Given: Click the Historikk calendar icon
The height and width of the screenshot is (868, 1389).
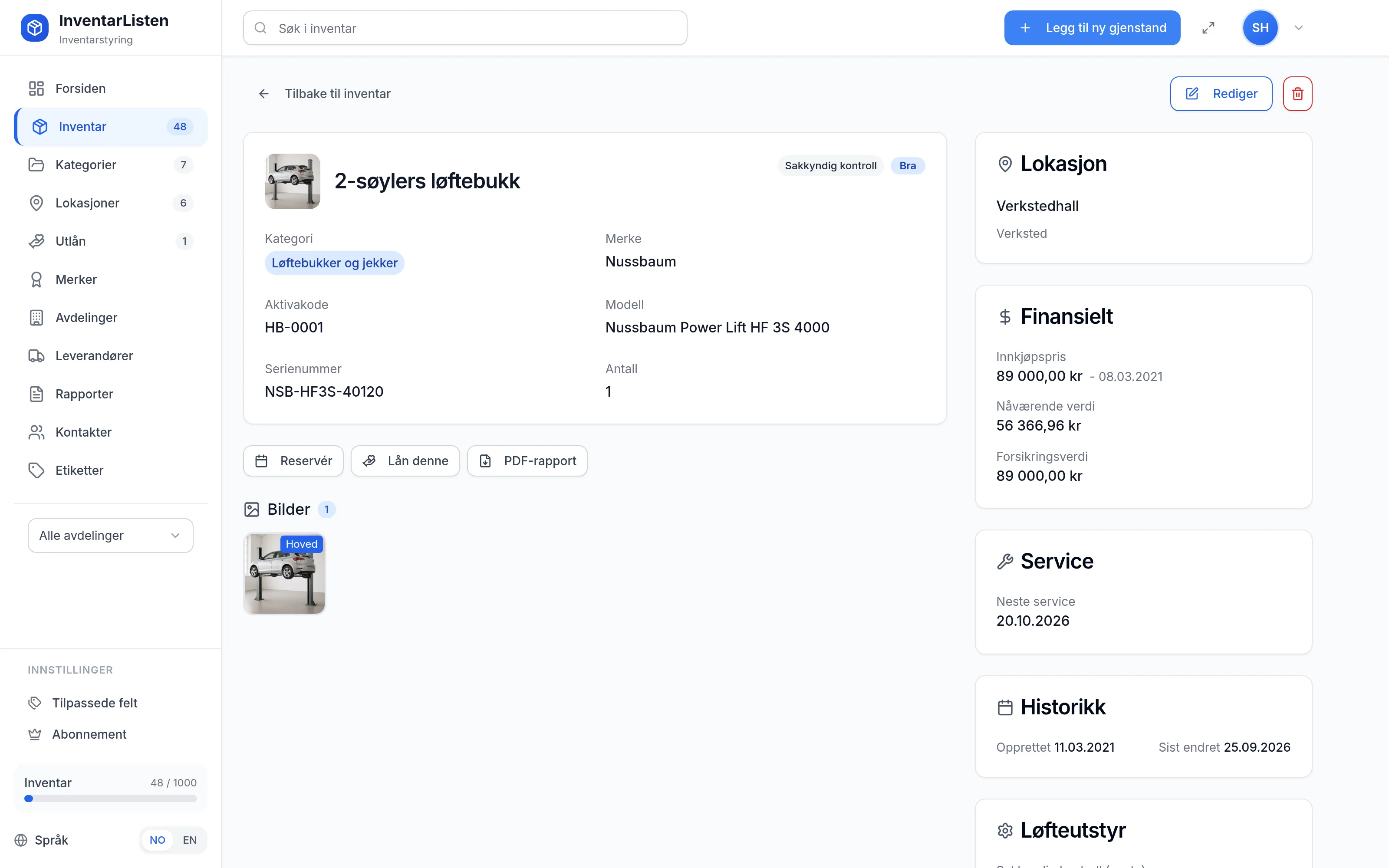Looking at the screenshot, I should pyautogui.click(x=1005, y=707).
